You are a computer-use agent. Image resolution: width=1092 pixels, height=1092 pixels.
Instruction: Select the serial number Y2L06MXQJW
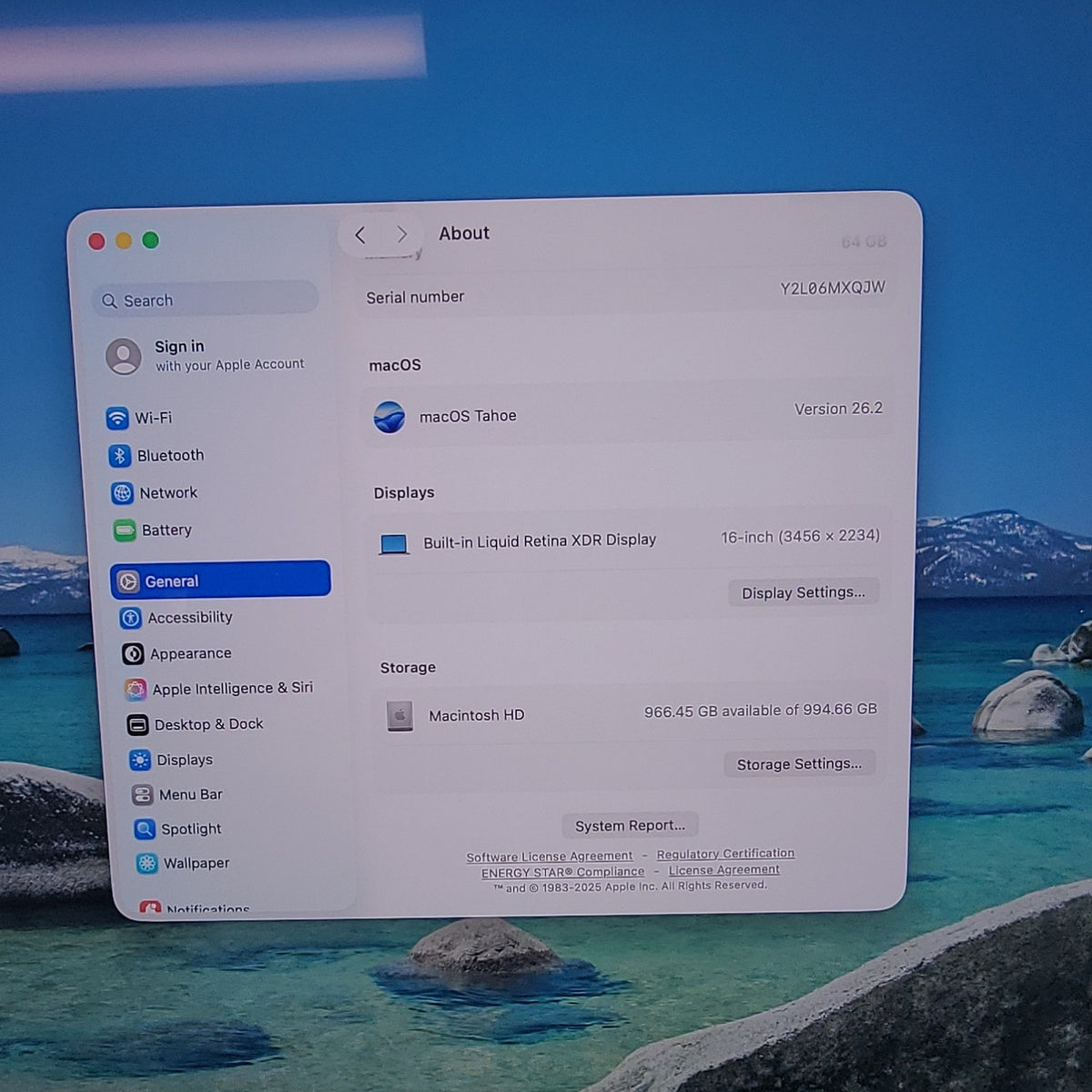[833, 288]
